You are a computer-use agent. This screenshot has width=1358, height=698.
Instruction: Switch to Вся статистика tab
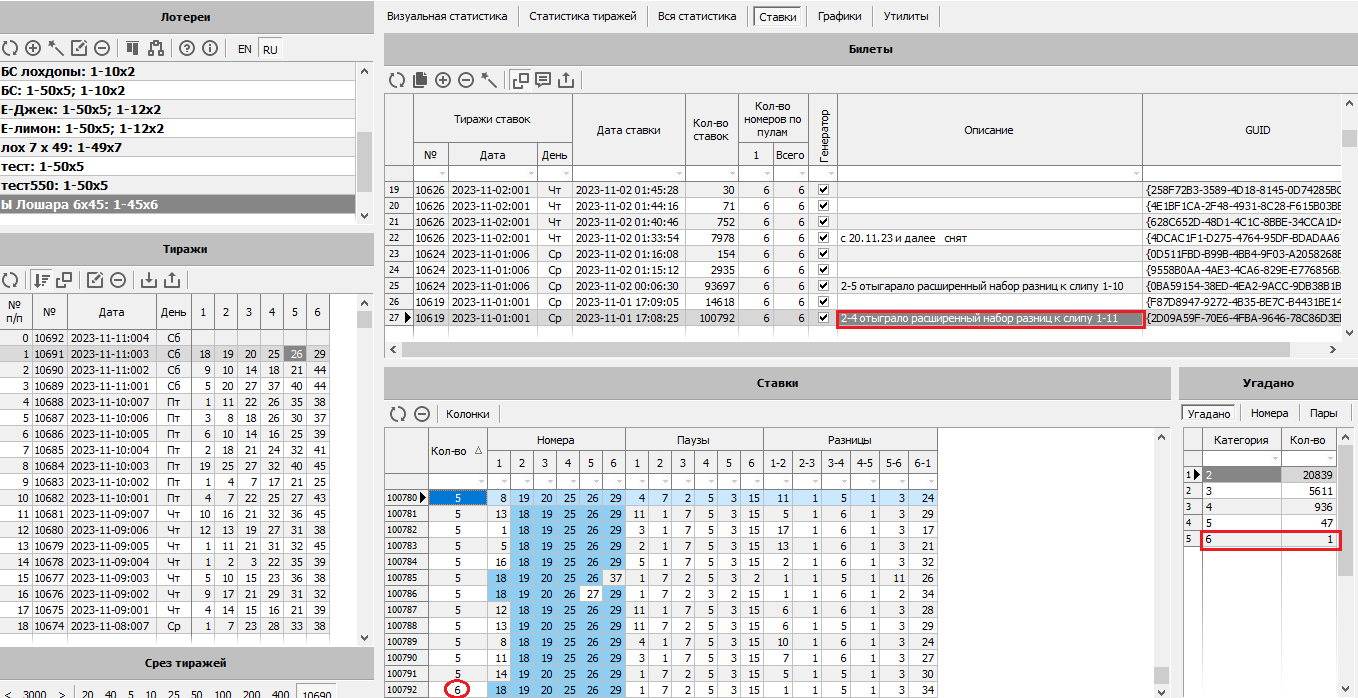click(x=697, y=16)
